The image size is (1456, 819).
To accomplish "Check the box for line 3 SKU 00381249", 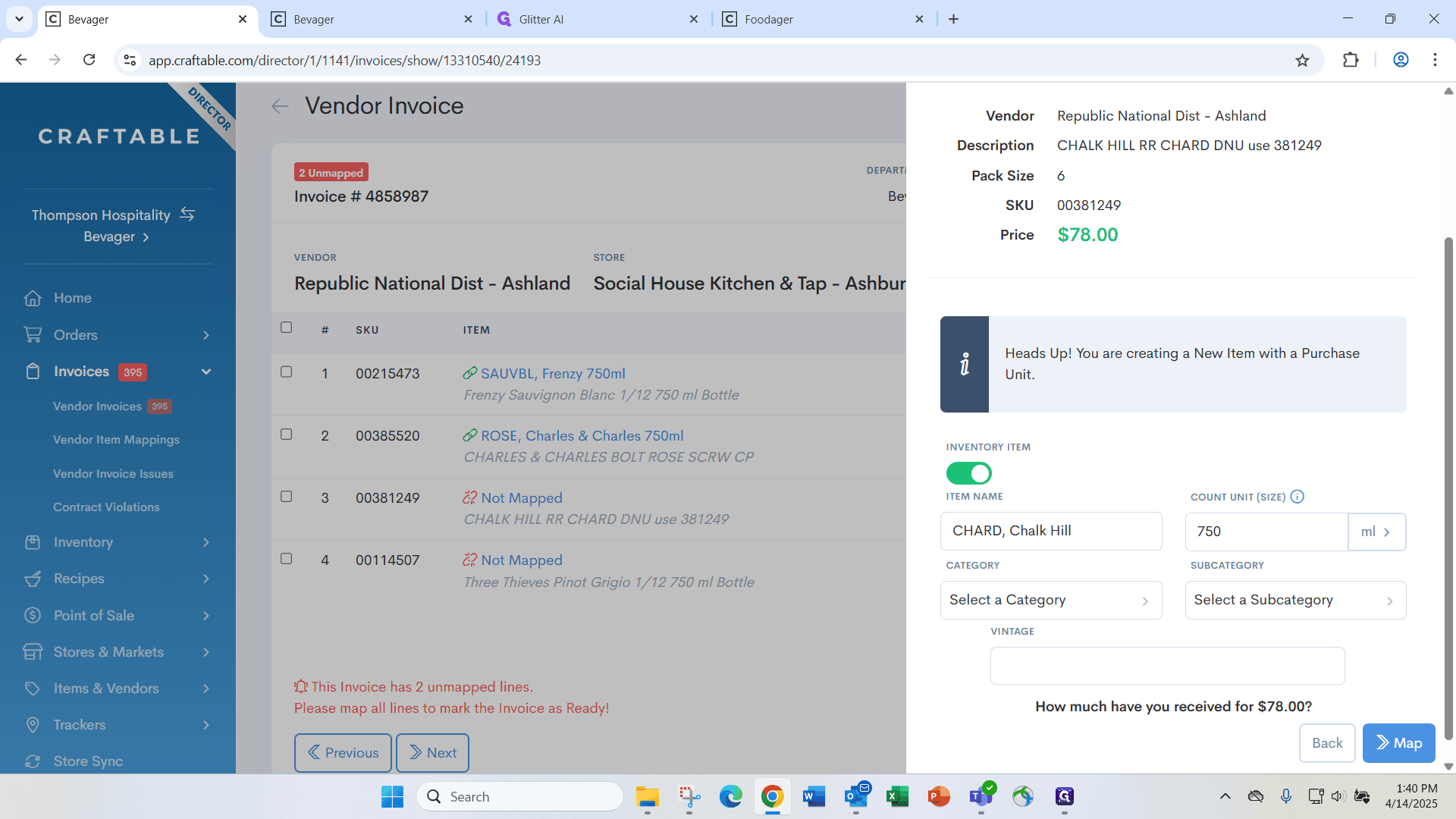I will [x=286, y=496].
